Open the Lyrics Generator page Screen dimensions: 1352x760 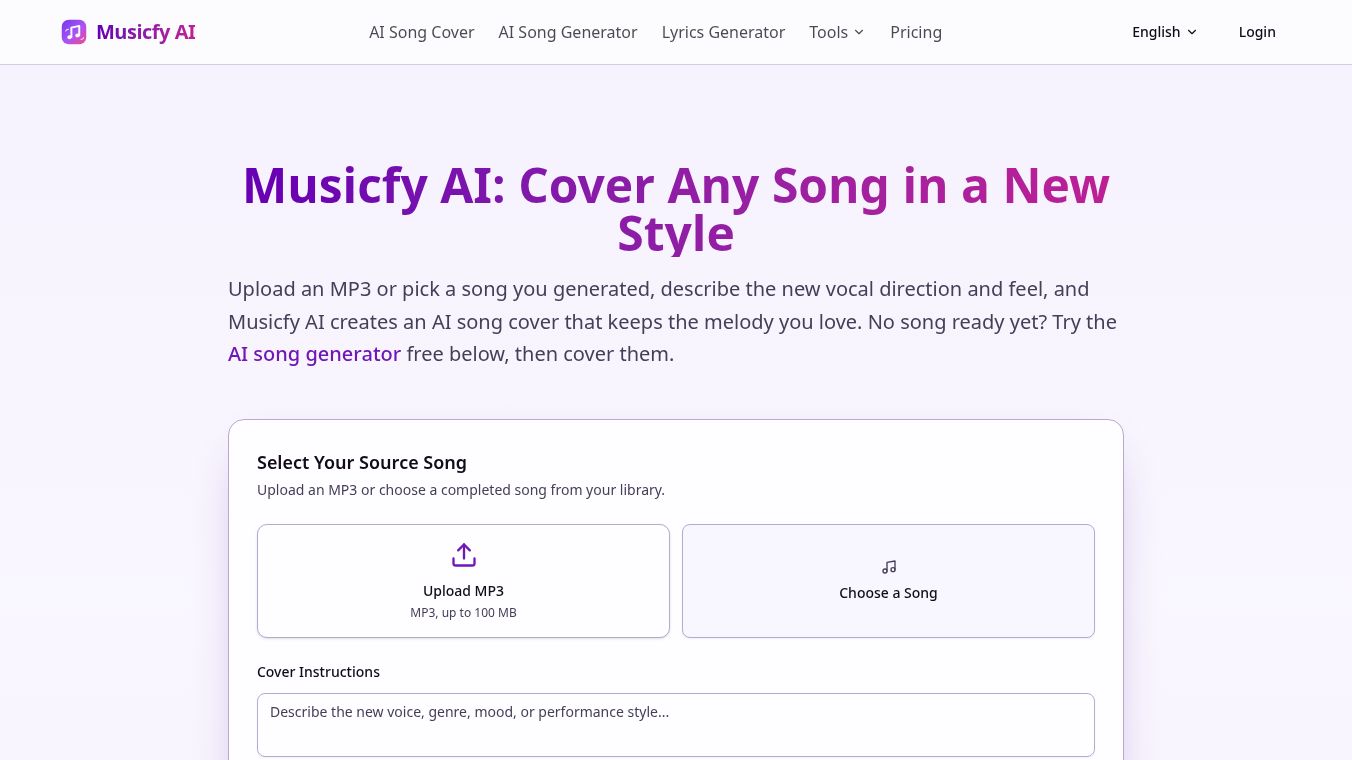[723, 32]
